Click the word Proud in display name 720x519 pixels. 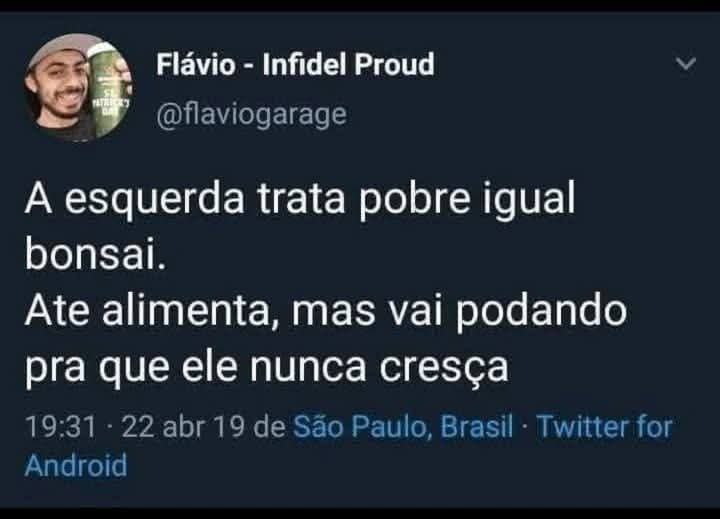click(394, 64)
